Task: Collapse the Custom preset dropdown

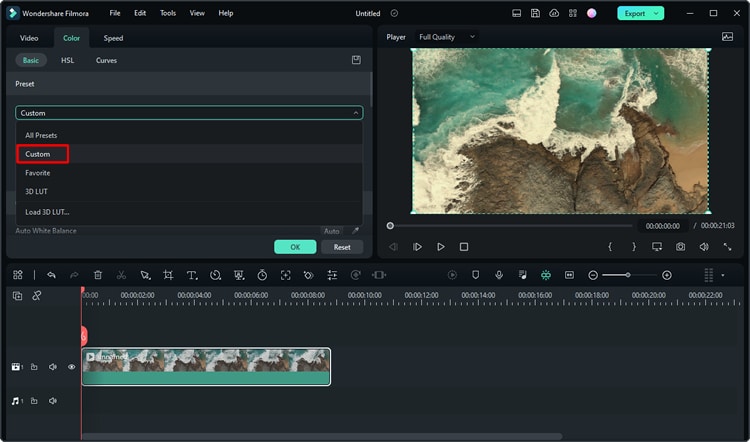Action: point(354,113)
